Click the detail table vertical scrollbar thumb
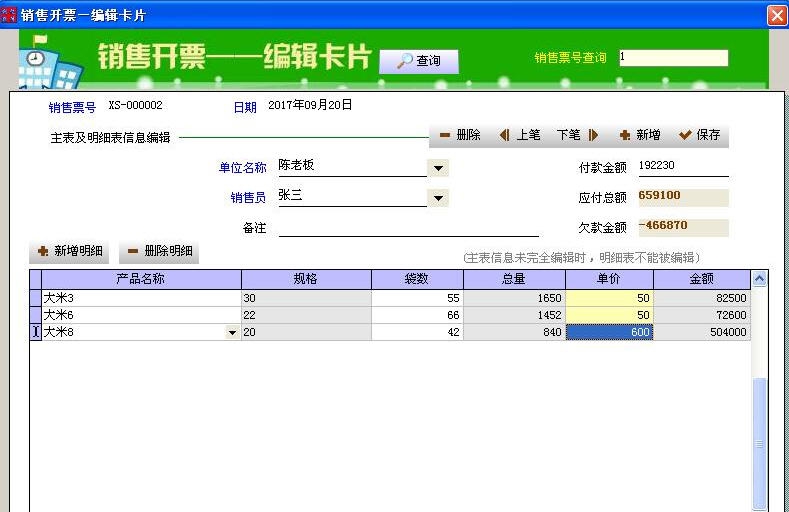This screenshot has width=789, height=512. pyautogui.click(x=759, y=444)
